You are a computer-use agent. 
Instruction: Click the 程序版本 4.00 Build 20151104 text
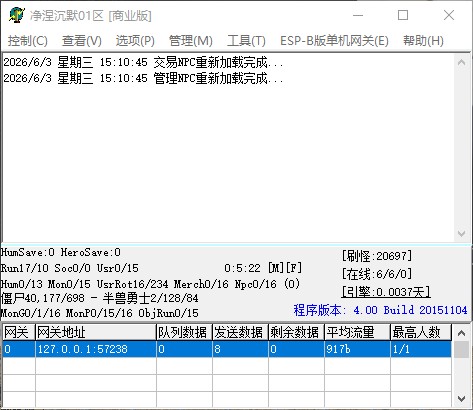pyautogui.click(x=380, y=310)
